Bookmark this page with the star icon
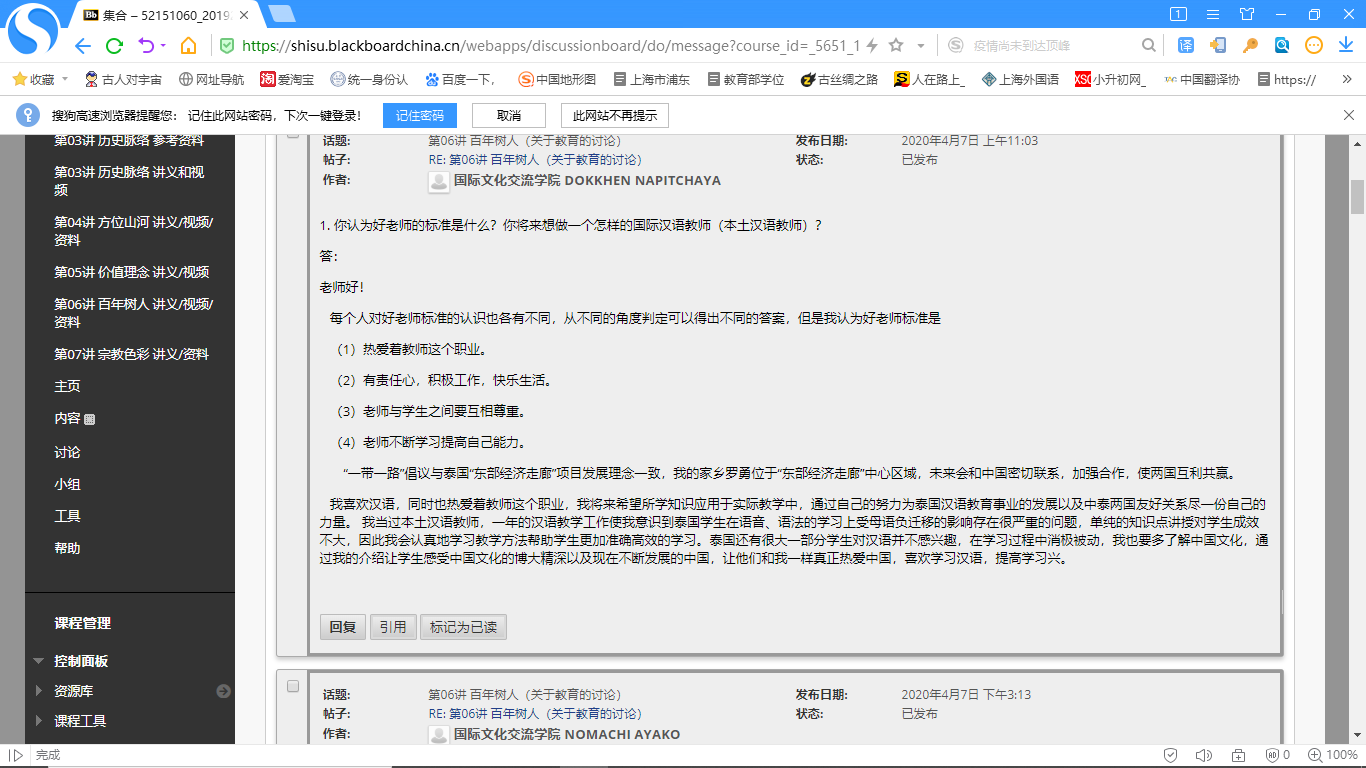 (x=896, y=46)
